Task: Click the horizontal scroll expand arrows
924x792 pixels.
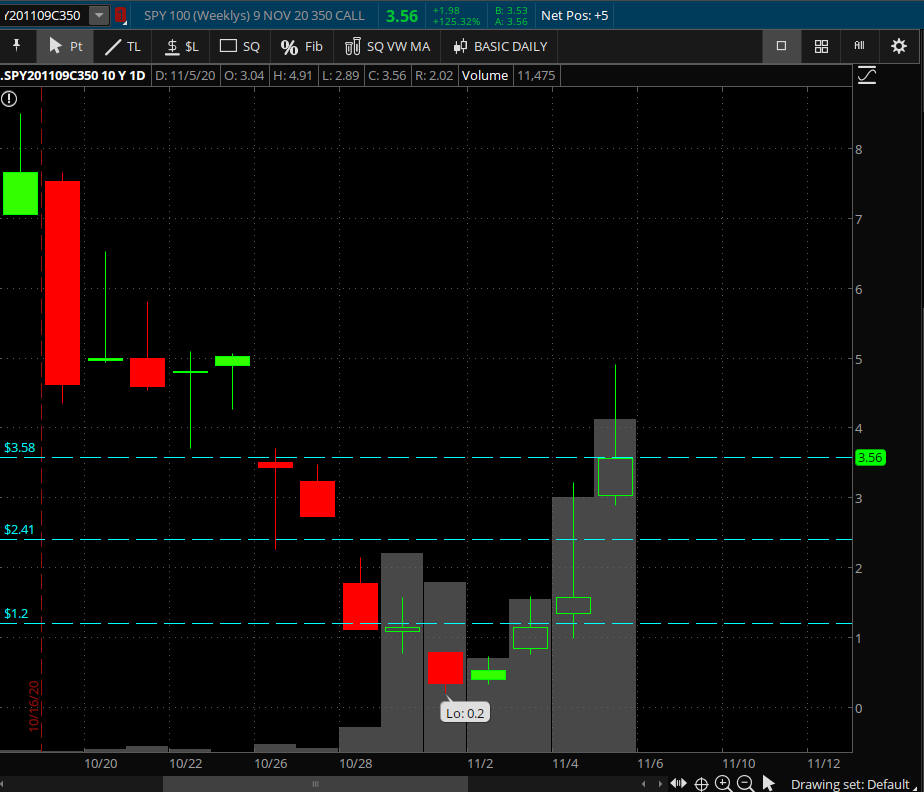Action: (x=678, y=784)
